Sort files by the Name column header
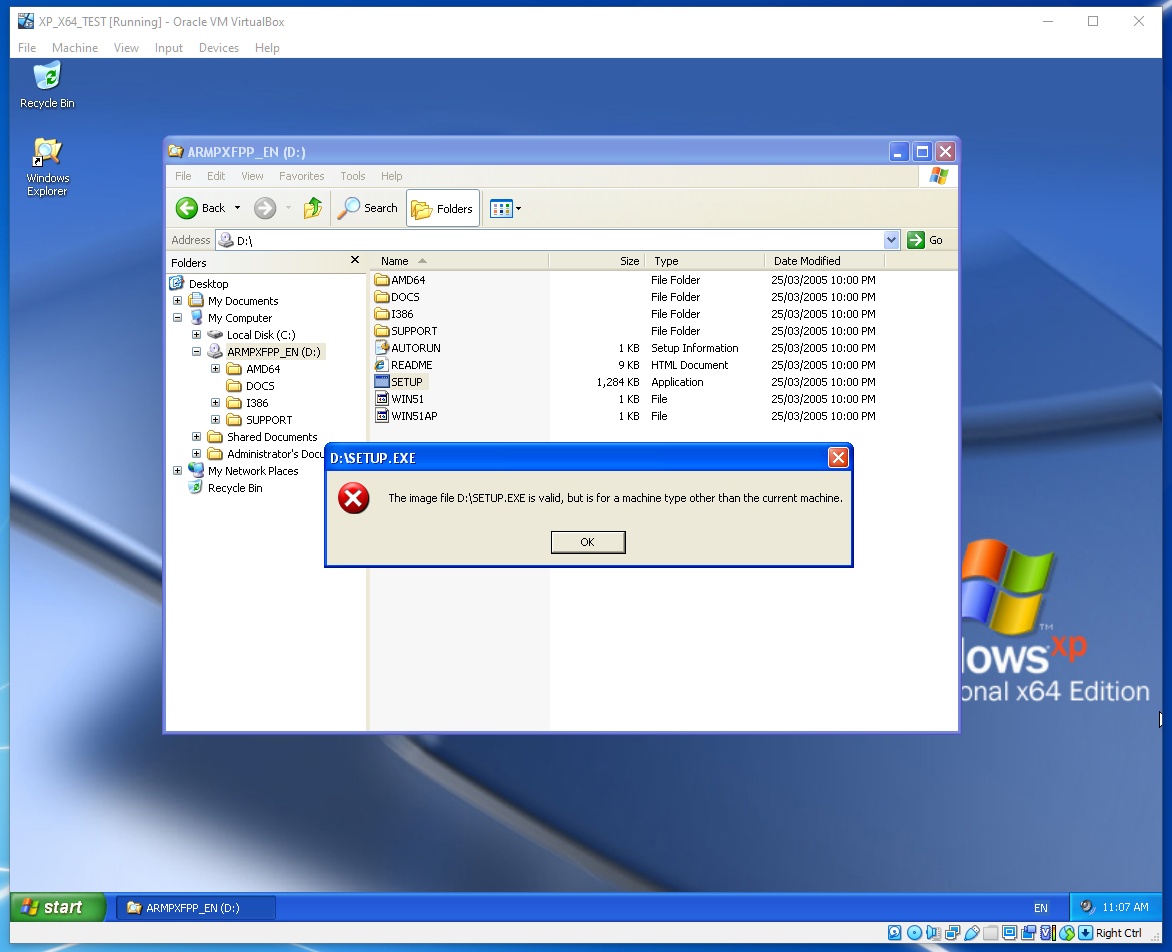Image resolution: width=1172 pixels, height=952 pixels. pos(460,261)
